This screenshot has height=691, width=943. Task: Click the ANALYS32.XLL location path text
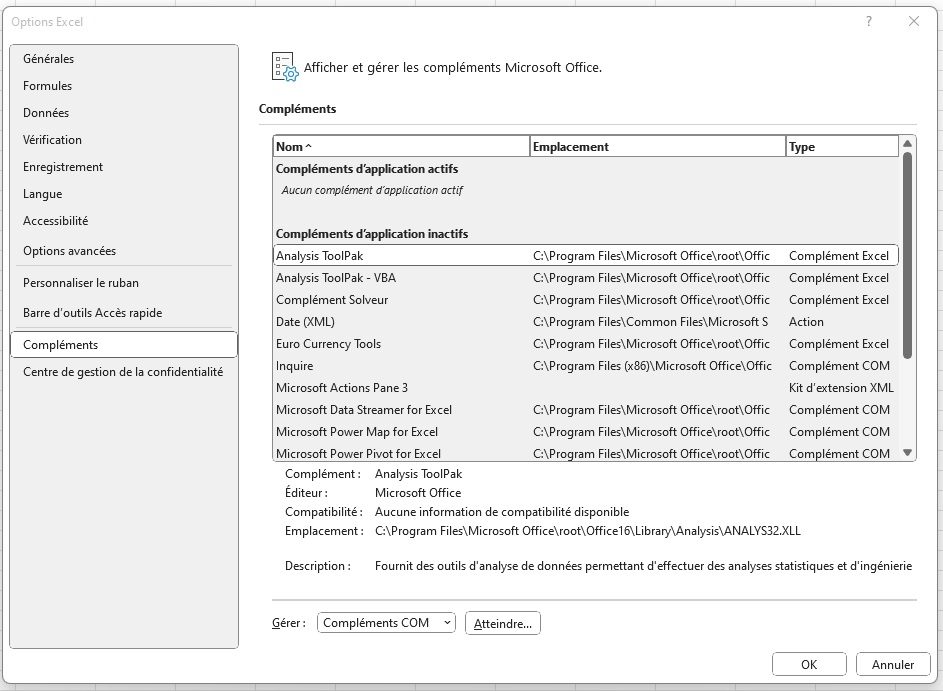[588, 531]
